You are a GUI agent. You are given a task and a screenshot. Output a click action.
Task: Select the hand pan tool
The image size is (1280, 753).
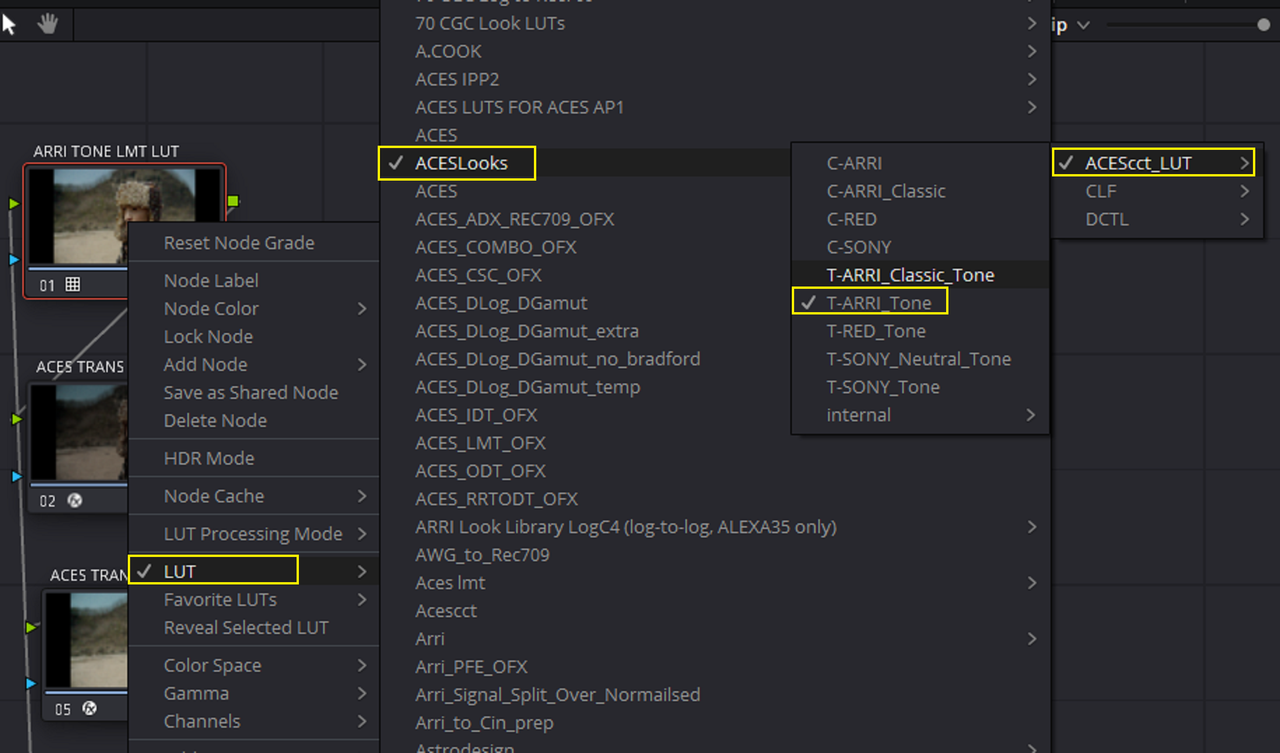(47, 24)
